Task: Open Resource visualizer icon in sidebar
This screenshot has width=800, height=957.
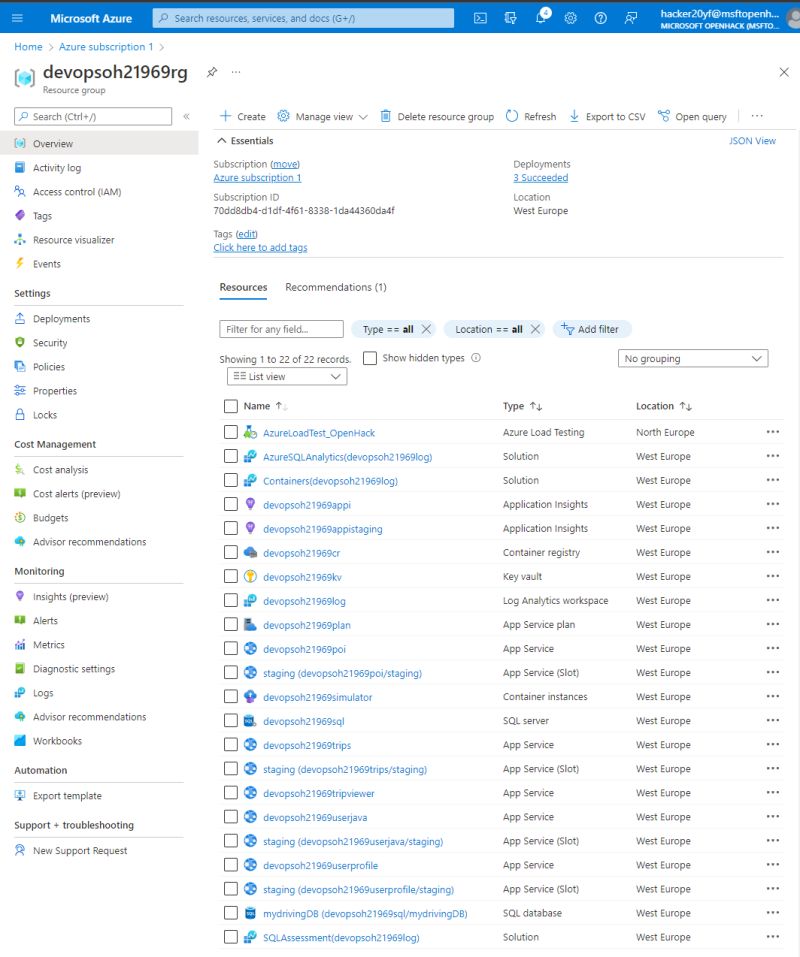Action: [20, 240]
